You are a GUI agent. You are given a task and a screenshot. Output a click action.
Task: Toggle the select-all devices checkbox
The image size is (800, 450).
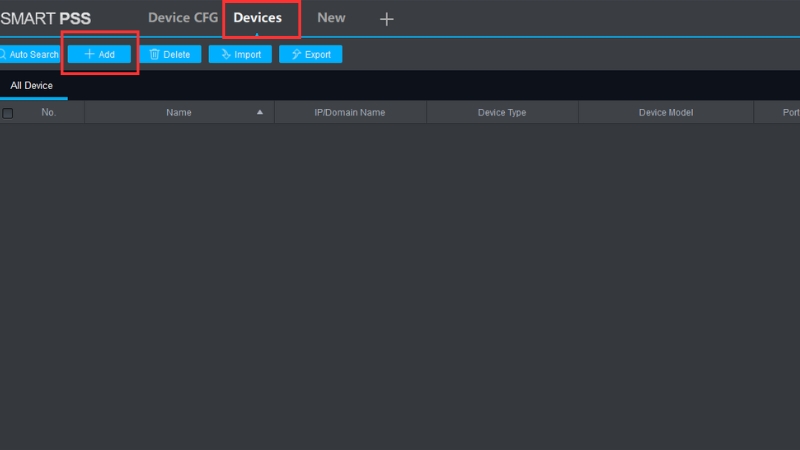coord(8,113)
